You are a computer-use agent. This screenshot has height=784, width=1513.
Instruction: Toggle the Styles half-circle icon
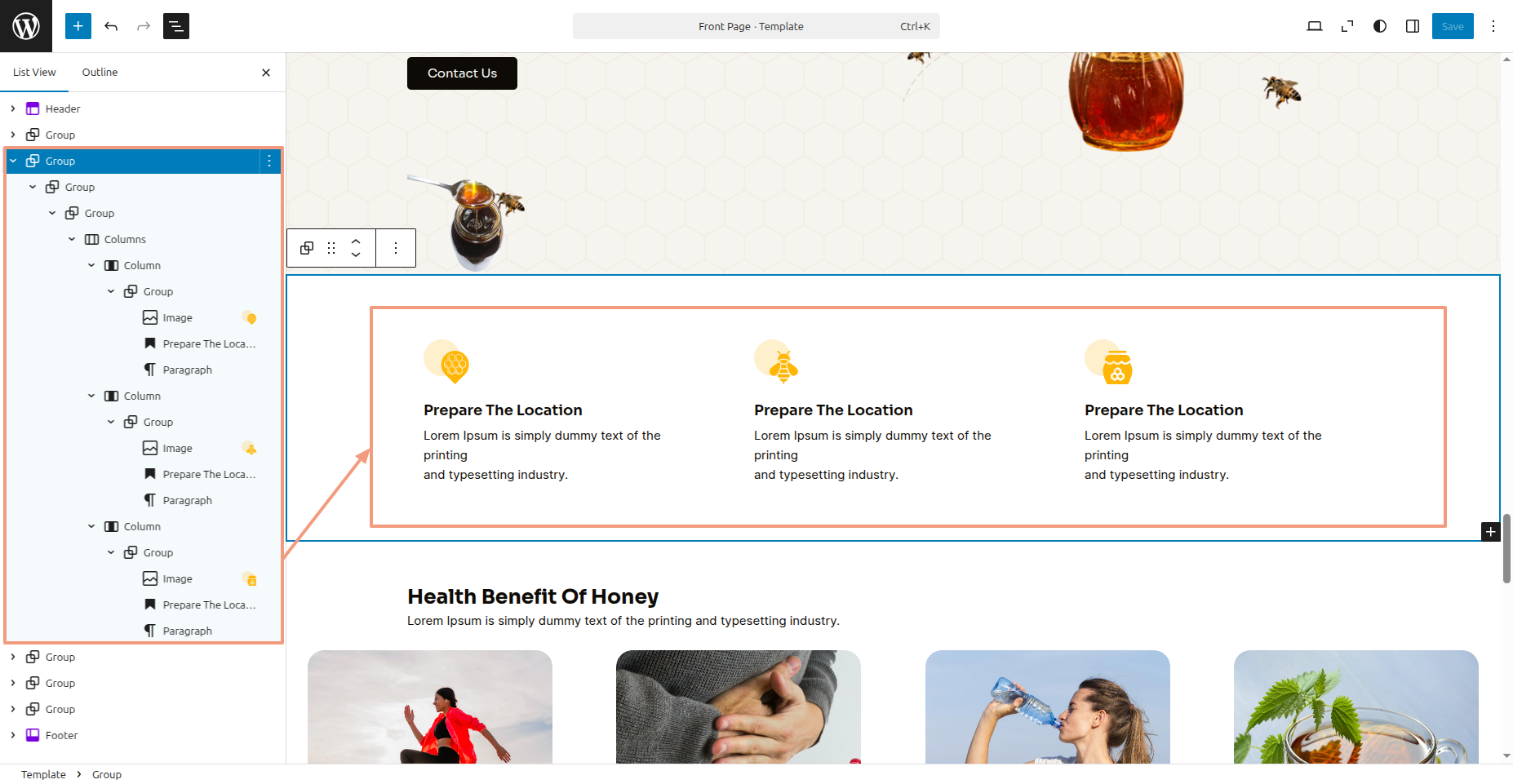coord(1380,26)
